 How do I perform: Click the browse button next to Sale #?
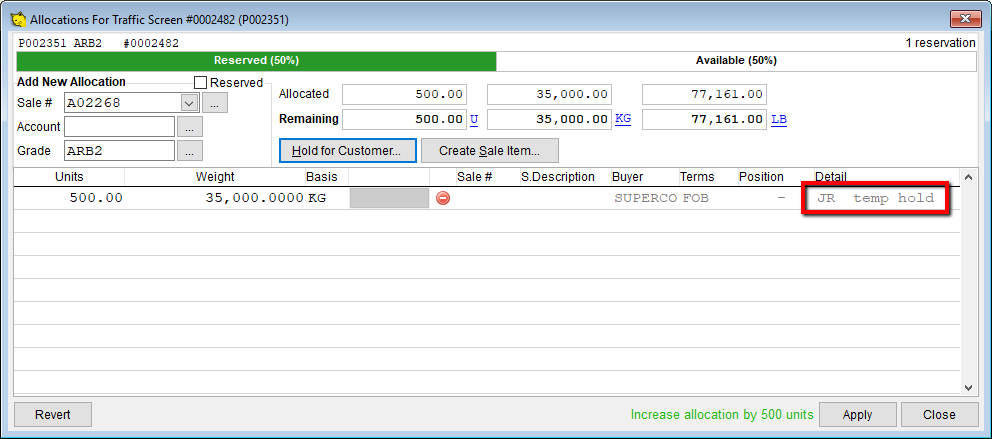[x=214, y=102]
